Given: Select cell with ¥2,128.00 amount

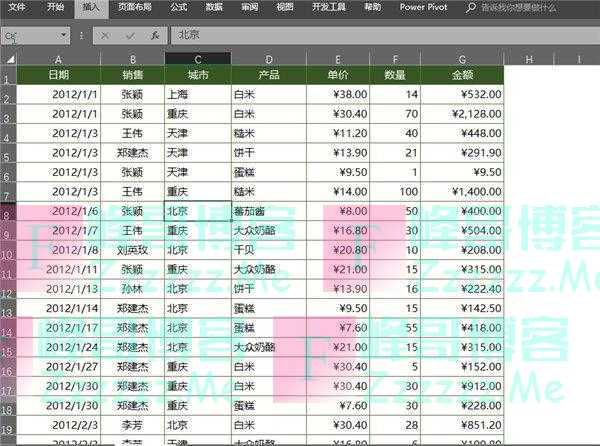Looking at the screenshot, I should (x=462, y=114).
